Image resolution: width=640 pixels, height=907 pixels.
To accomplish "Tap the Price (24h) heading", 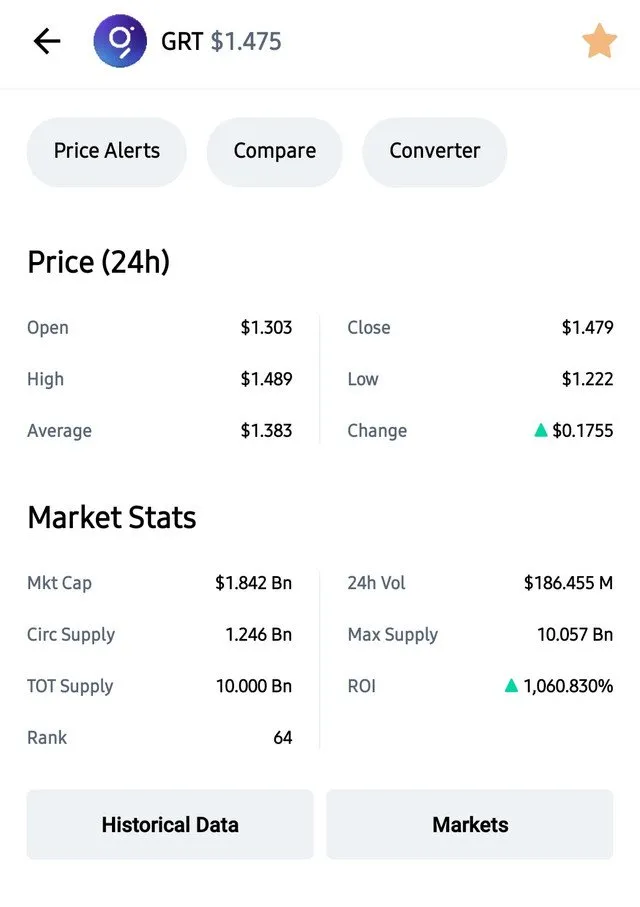I will point(99,263).
